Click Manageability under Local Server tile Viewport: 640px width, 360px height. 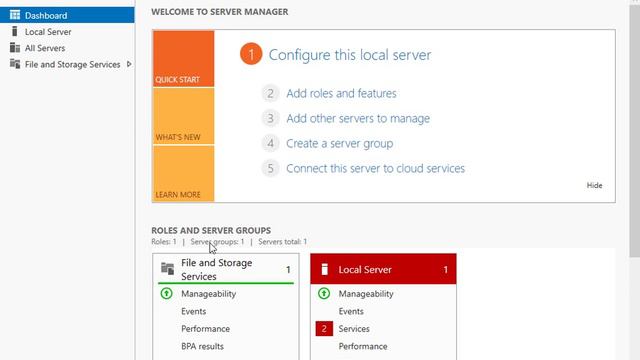(366, 294)
